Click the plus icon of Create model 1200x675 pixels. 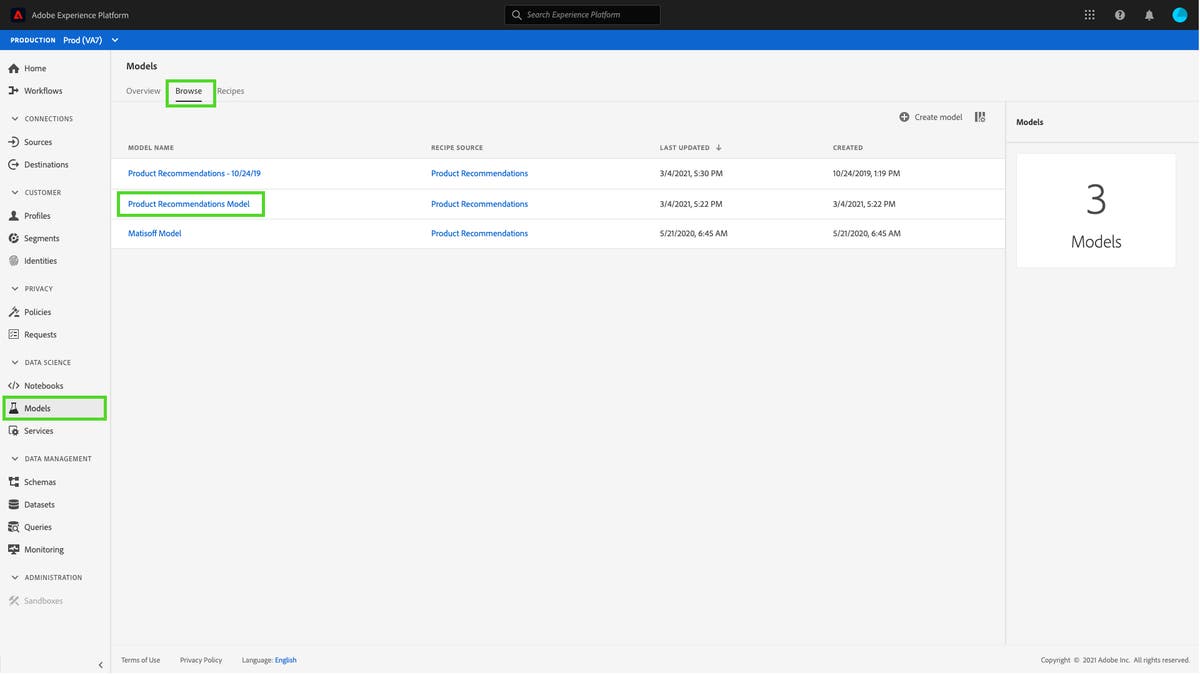click(x=904, y=117)
